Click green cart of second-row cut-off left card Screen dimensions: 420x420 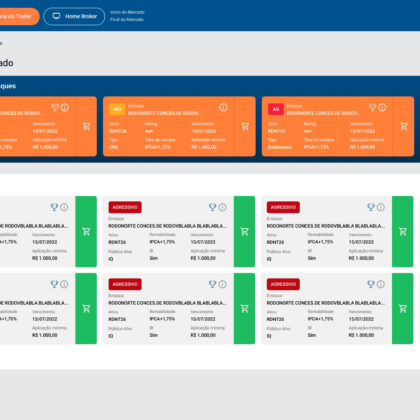86,309
